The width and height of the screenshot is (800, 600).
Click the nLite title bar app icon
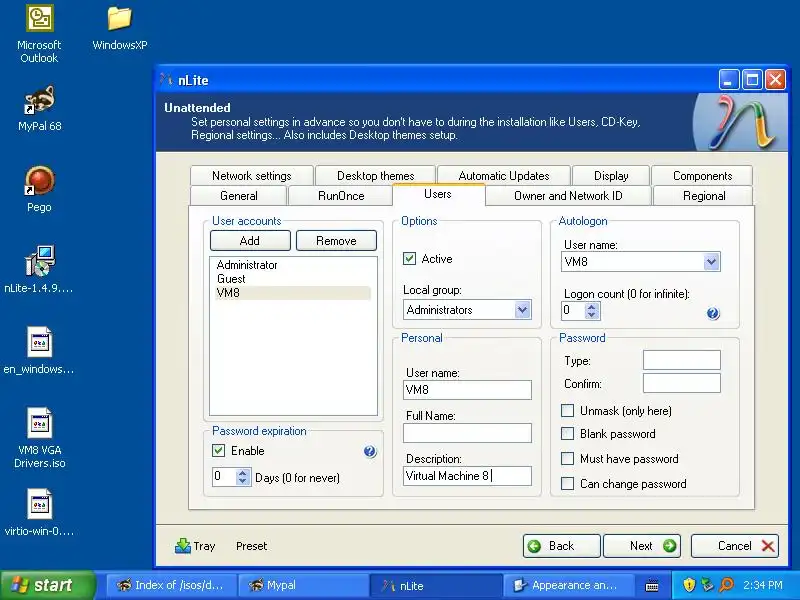point(167,80)
